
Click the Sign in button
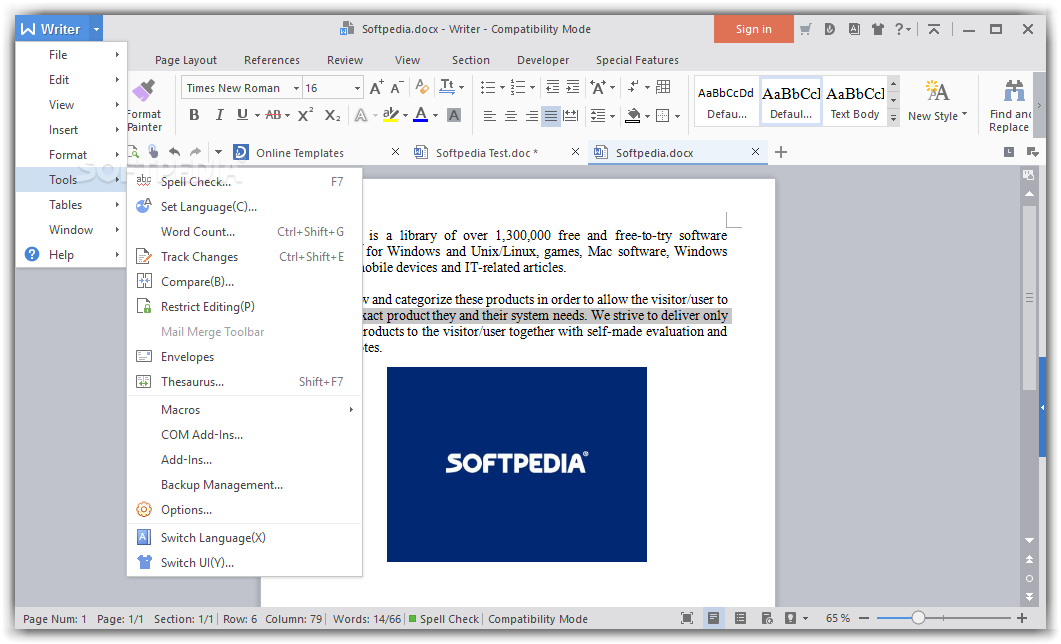tap(753, 29)
